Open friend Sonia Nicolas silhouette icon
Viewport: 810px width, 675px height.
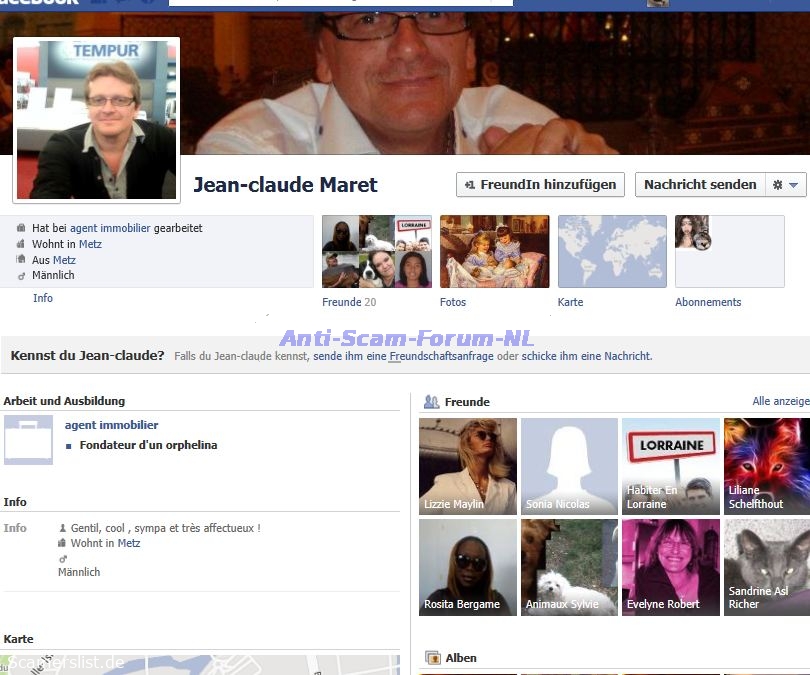(569, 466)
